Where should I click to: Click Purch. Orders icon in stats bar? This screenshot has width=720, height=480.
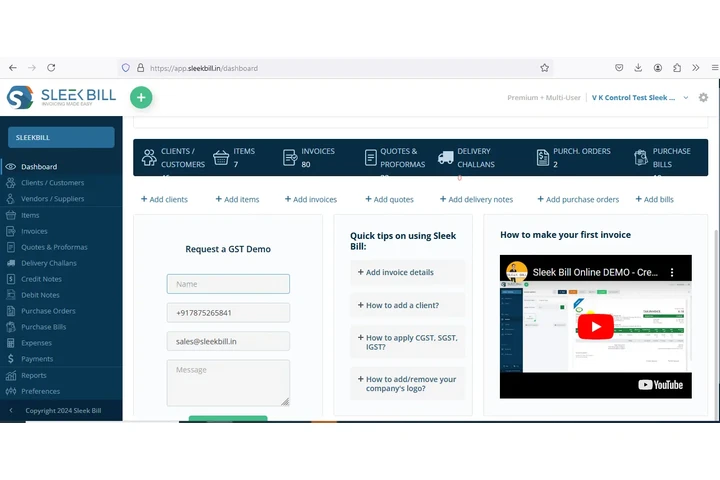pyautogui.click(x=542, y=158)
